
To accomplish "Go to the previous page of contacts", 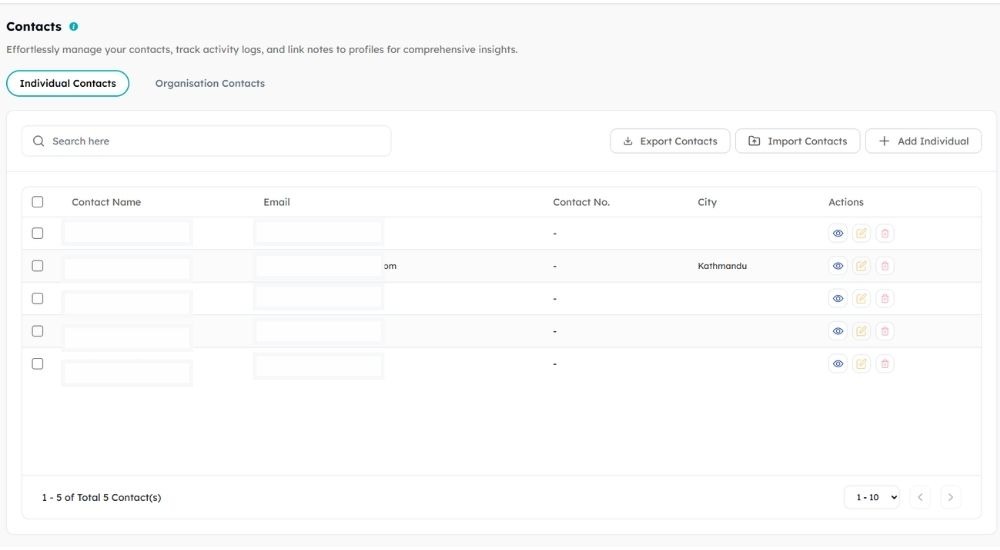I will pos(920,497).
